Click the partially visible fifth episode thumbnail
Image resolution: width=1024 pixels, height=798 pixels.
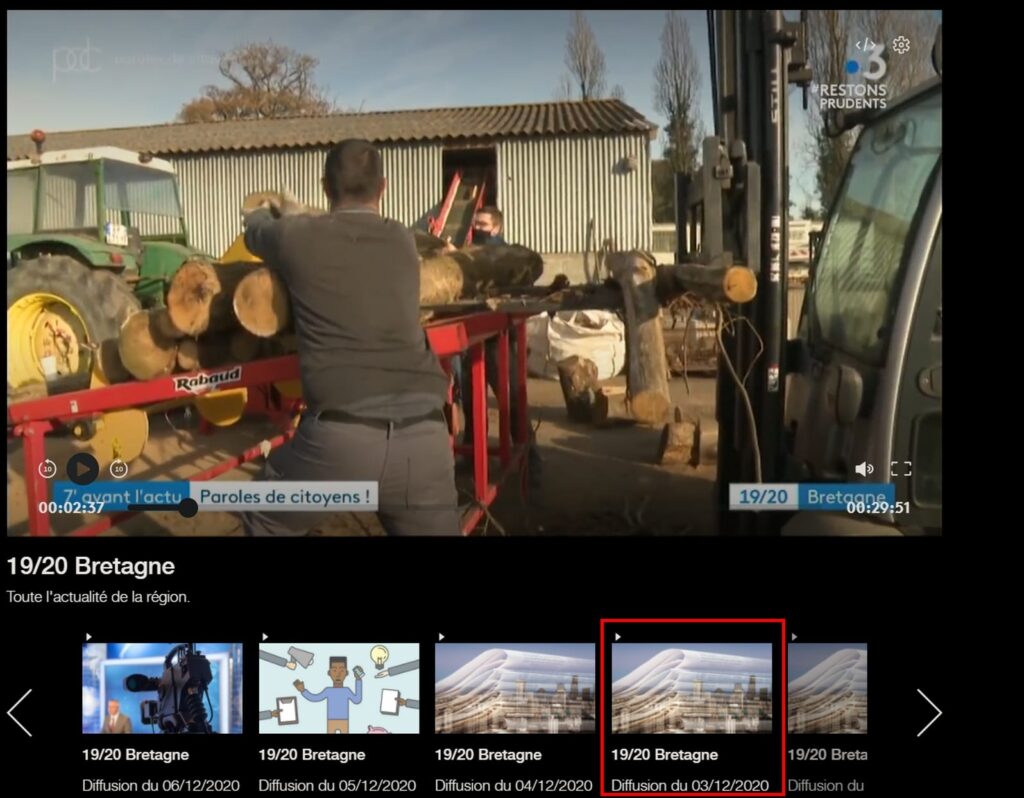pyautogui.click(x=827, y=688)
